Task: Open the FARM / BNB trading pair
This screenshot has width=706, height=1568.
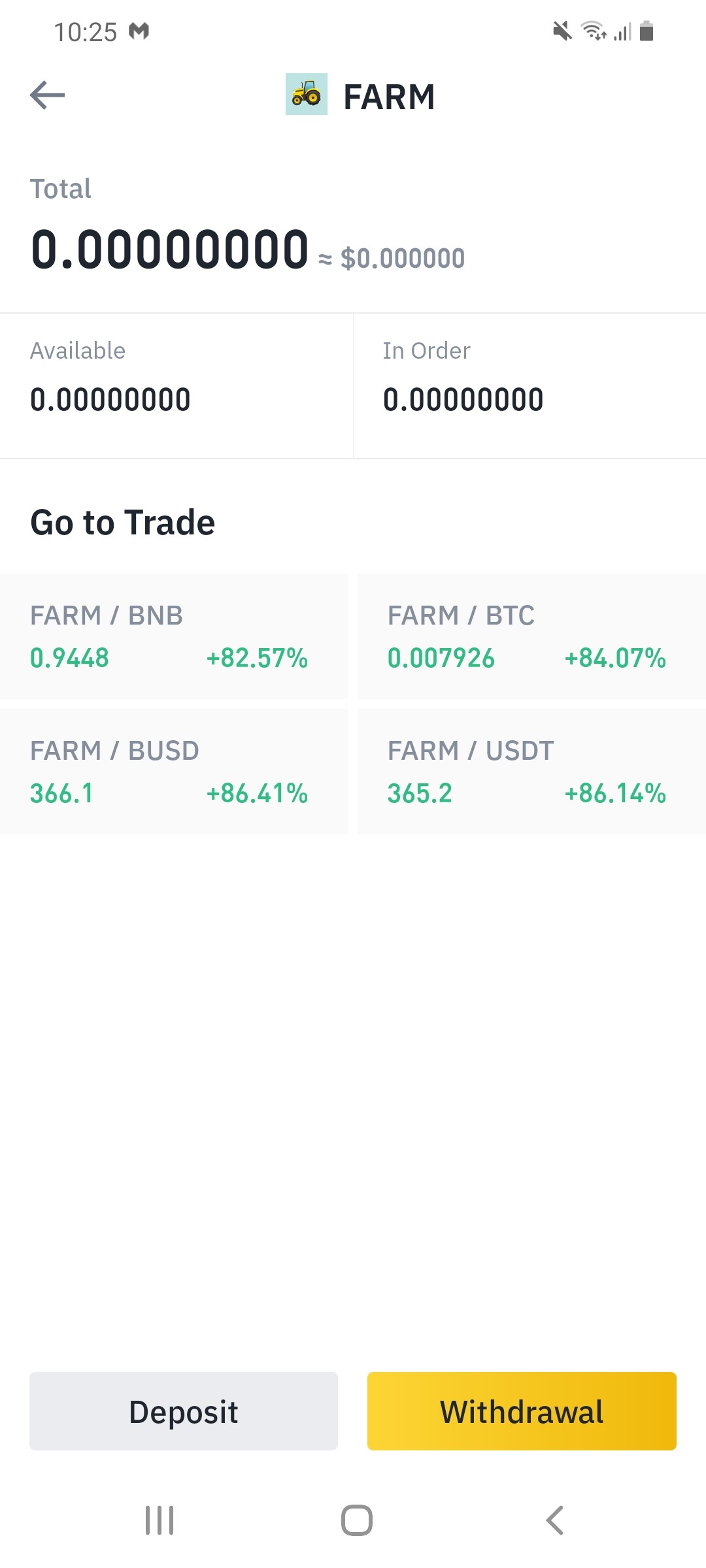Action: coord(174,636)
